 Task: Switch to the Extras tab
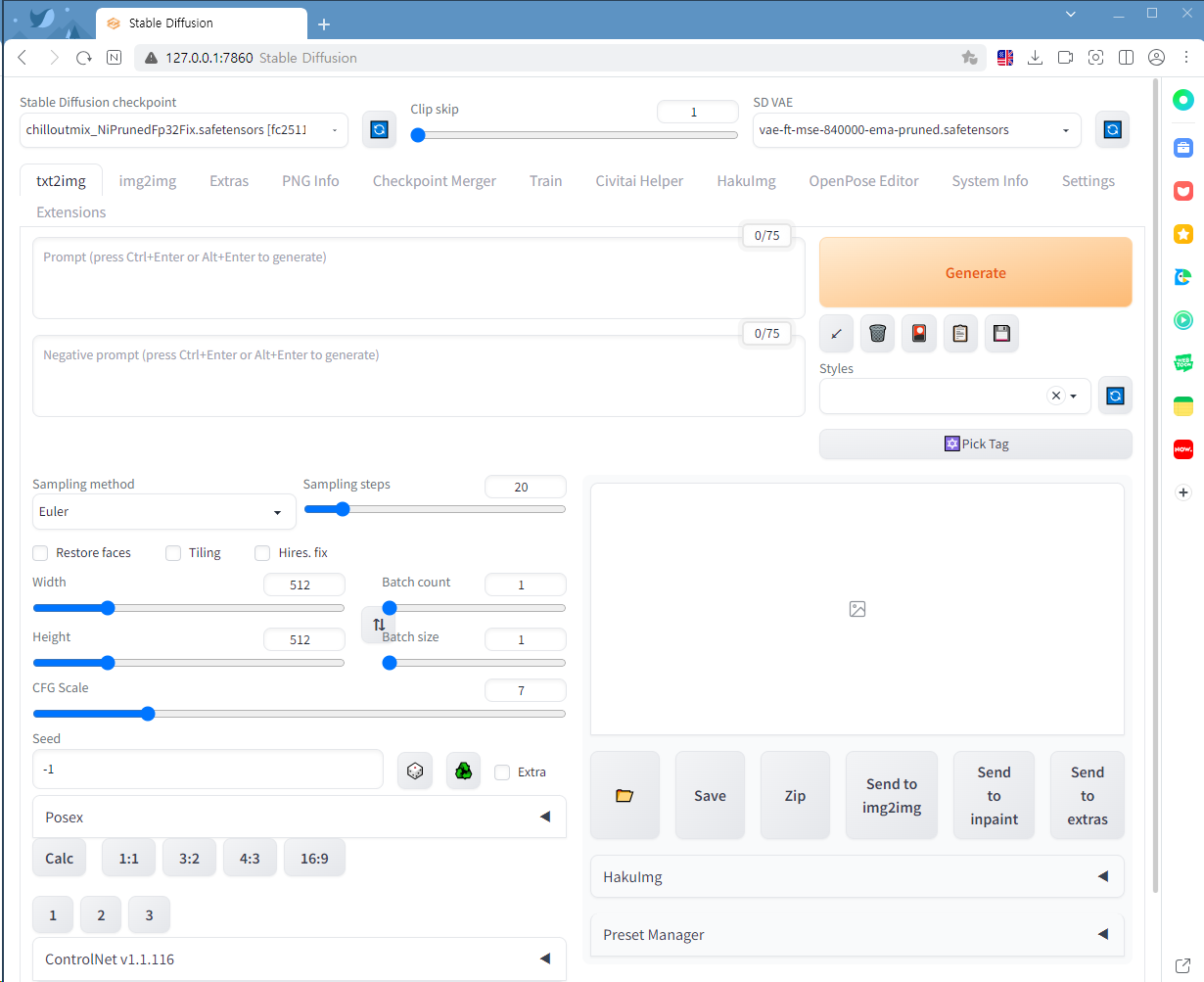tap(229, 181)
